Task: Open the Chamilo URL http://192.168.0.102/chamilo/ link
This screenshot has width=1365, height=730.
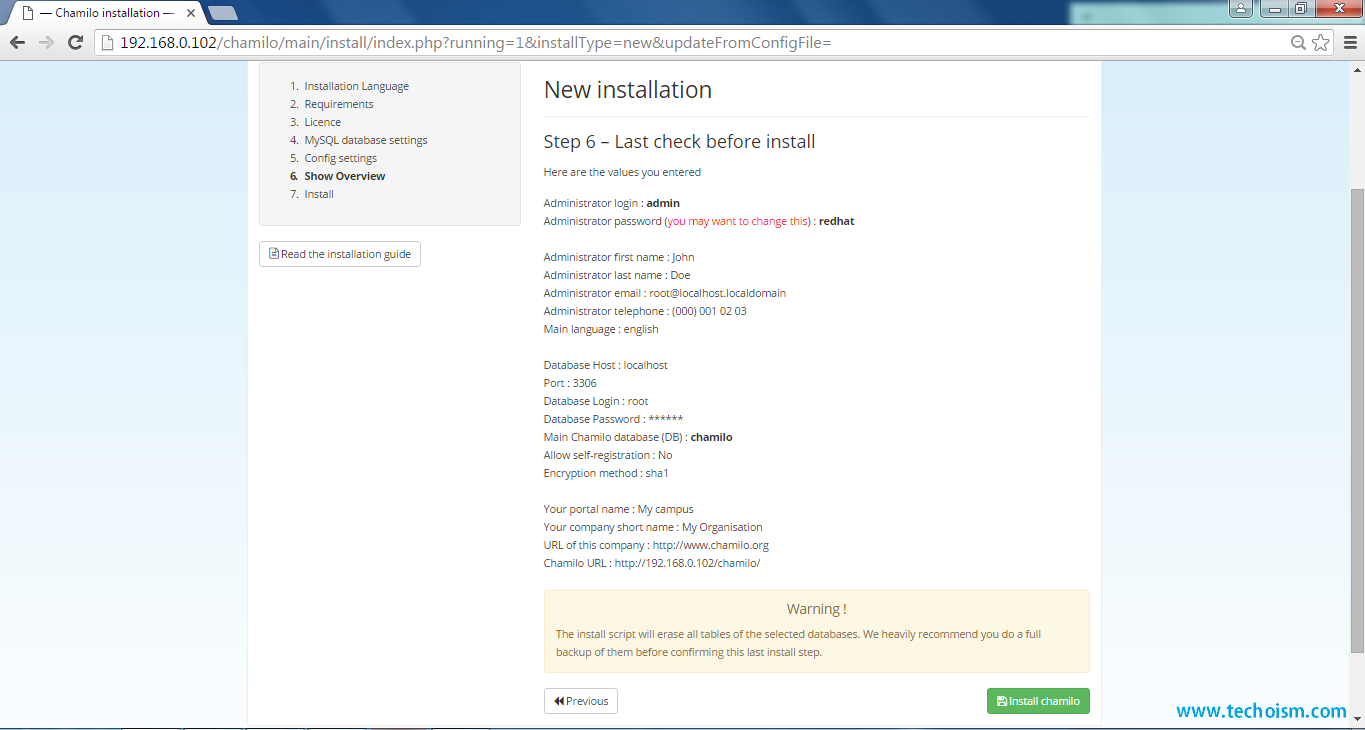Action: [687, 563]
